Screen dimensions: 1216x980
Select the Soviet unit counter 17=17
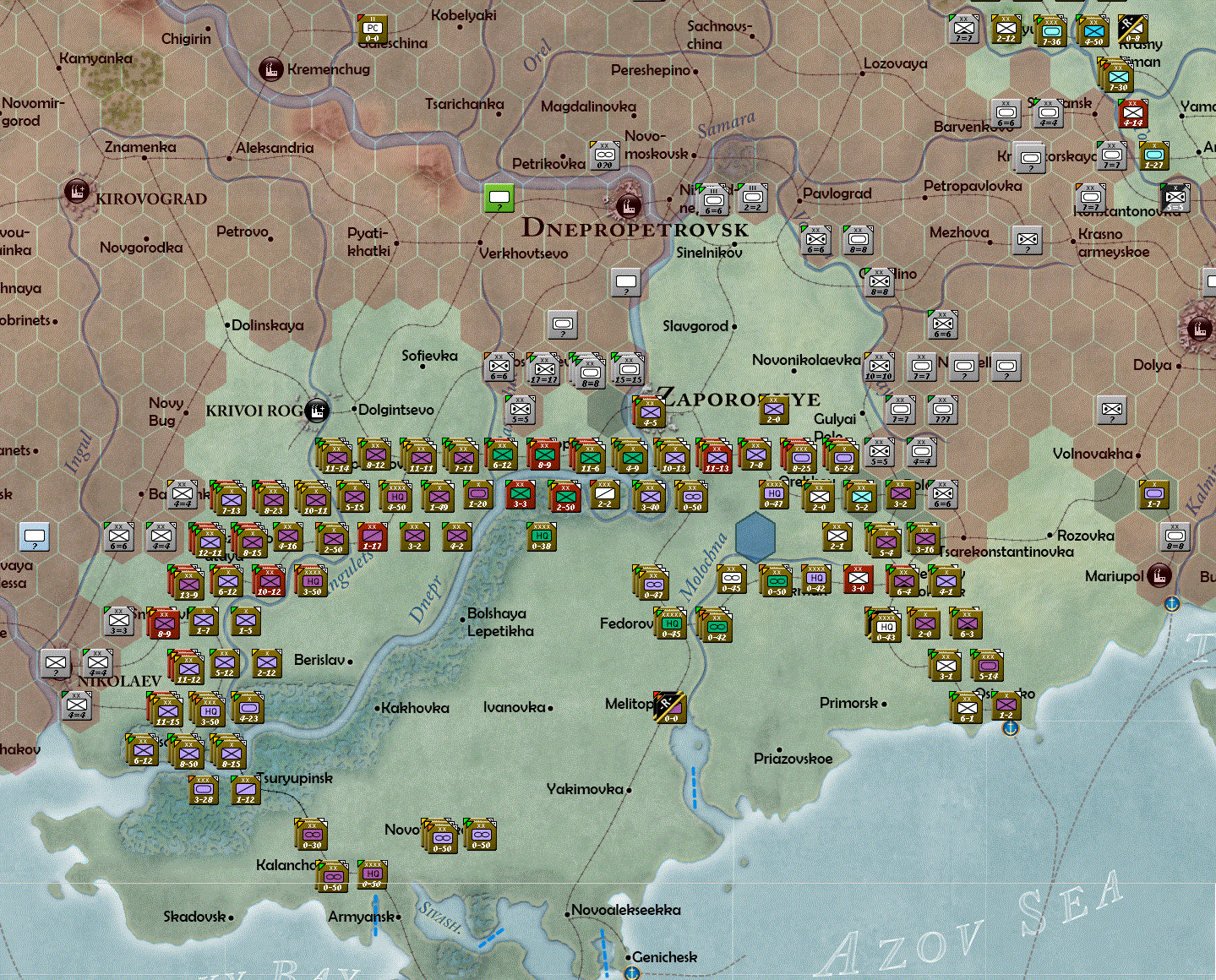tap(544, 369)
